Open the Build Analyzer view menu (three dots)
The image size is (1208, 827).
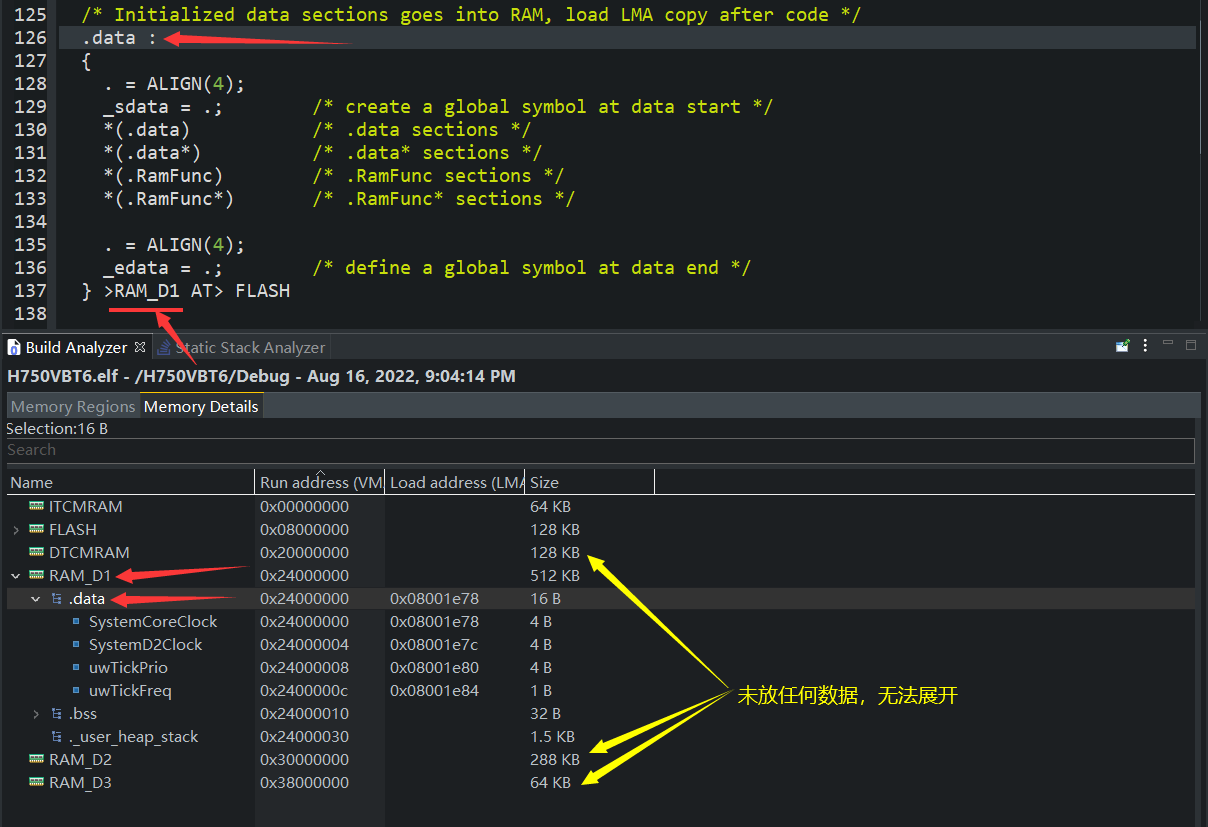click(1145, 346)
